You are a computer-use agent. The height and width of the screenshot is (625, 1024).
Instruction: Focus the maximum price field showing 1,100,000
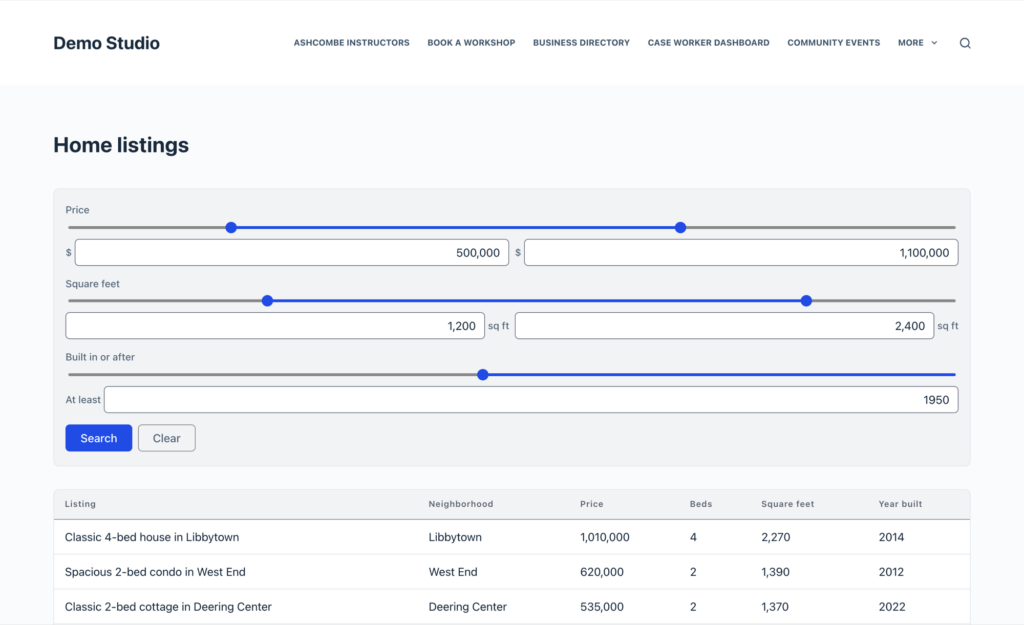click(x=741, y=253)
